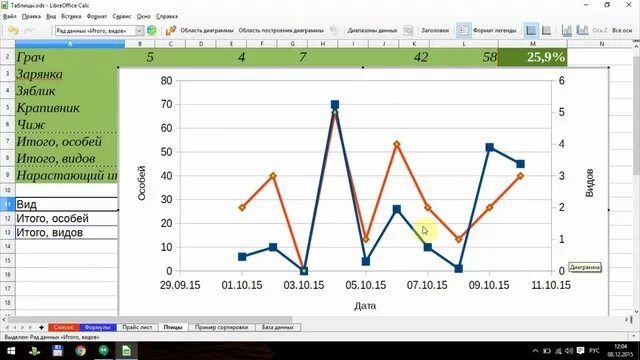The image size is (640, 360).
Task: Click the last-sheet navigation arrow
Action: pyautogui.click(x=30, y=327)
